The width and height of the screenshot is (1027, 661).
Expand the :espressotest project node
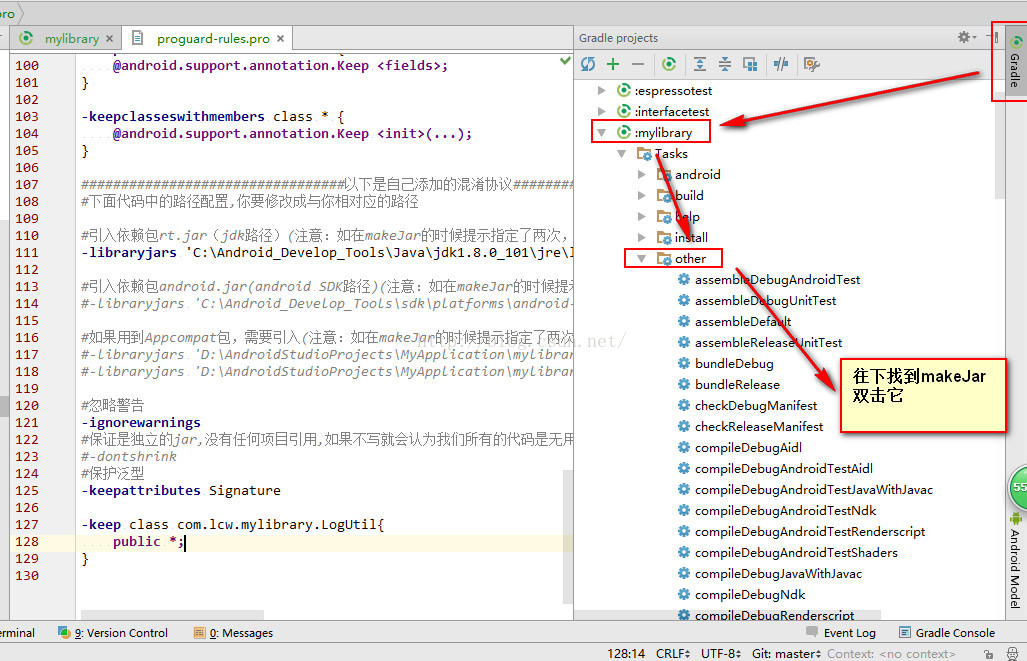[602, 90]
